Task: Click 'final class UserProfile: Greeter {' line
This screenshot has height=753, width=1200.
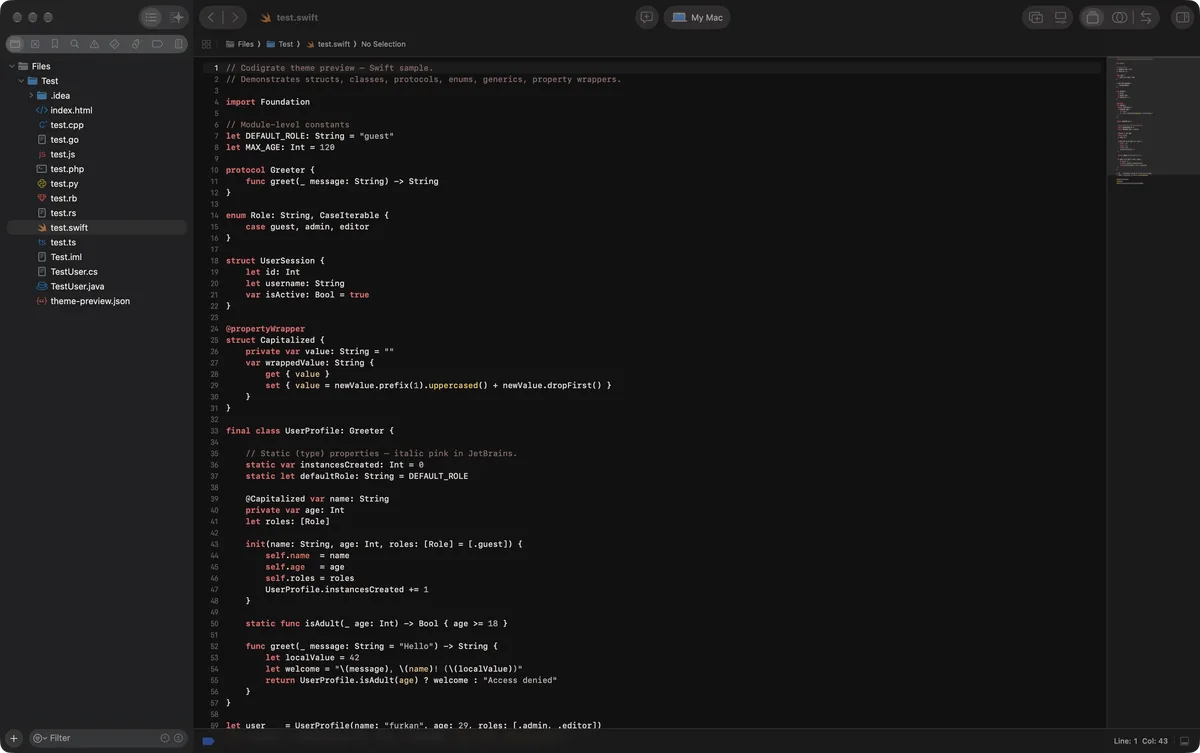Action: click(x=310, y=431)
